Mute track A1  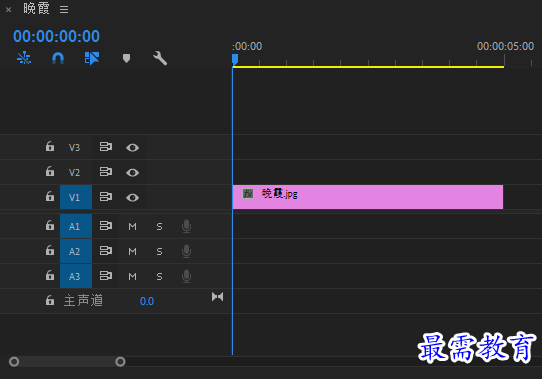pos(132,227)
